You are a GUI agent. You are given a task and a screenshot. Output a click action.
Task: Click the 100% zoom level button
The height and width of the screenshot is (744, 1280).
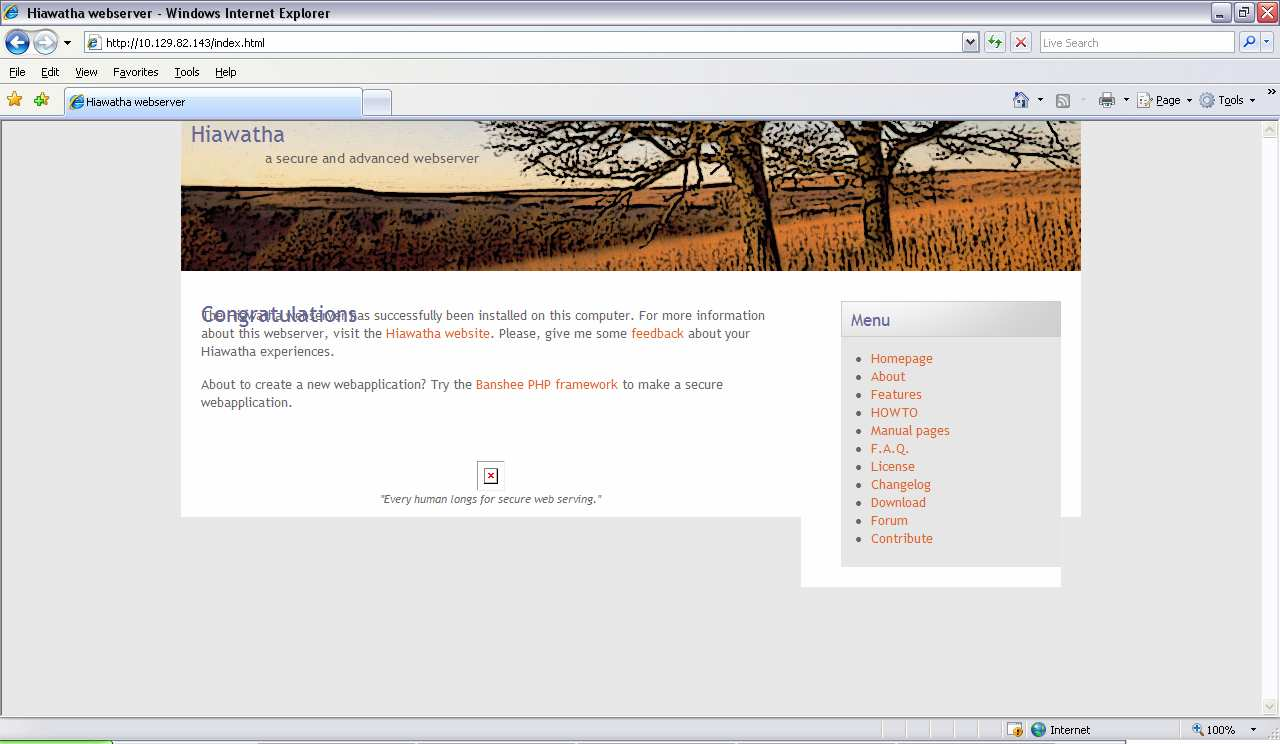pyautogui.click(x=1213, y=730)
